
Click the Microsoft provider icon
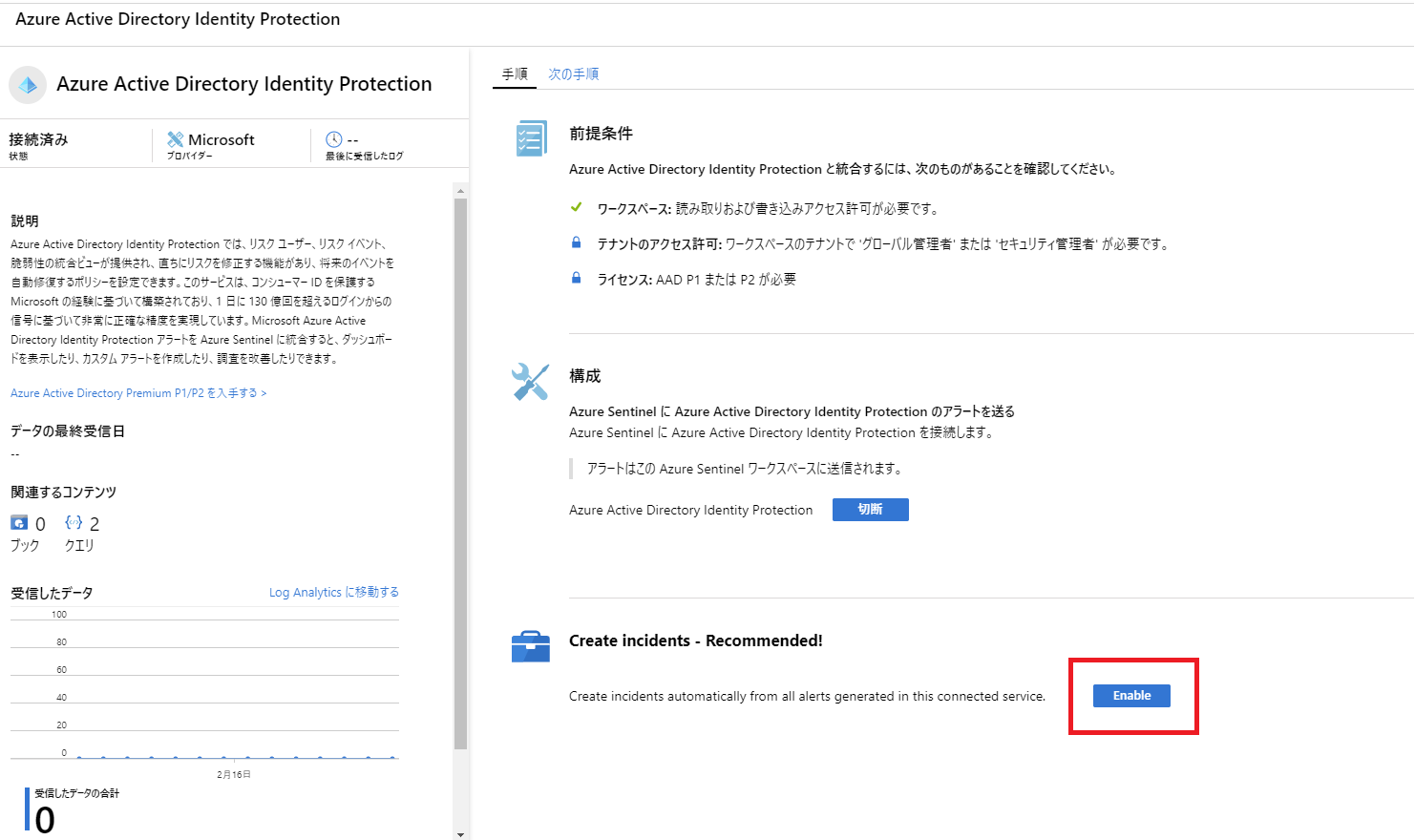coord(175,139)
